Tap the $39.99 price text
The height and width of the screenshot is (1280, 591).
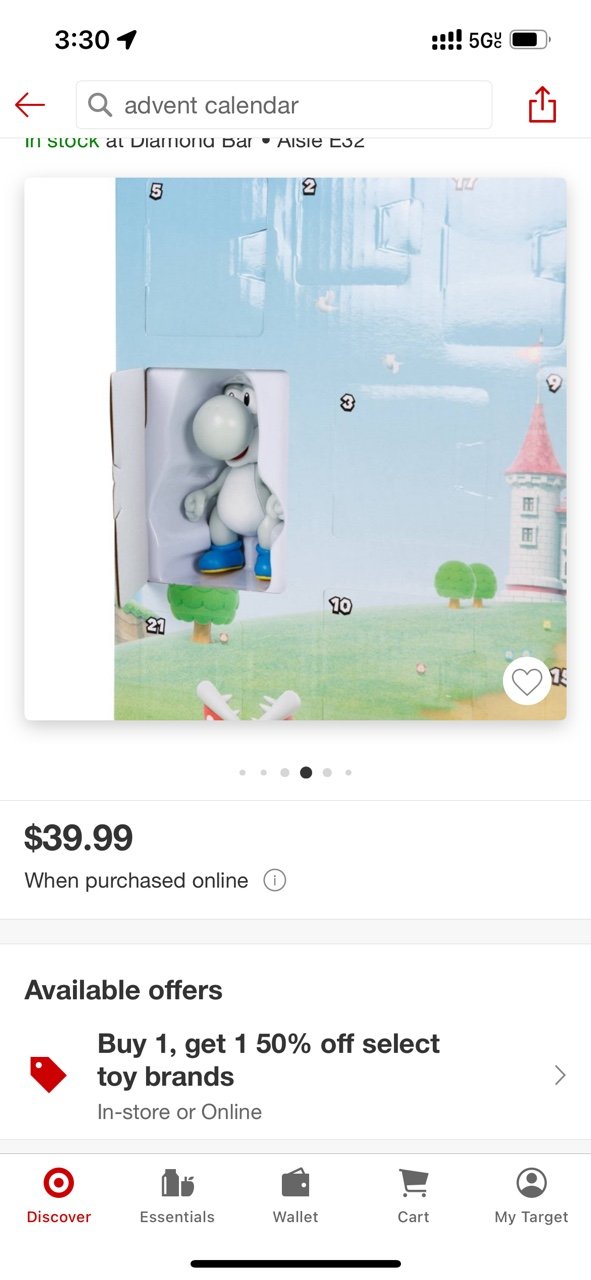(x=78, y=838)
